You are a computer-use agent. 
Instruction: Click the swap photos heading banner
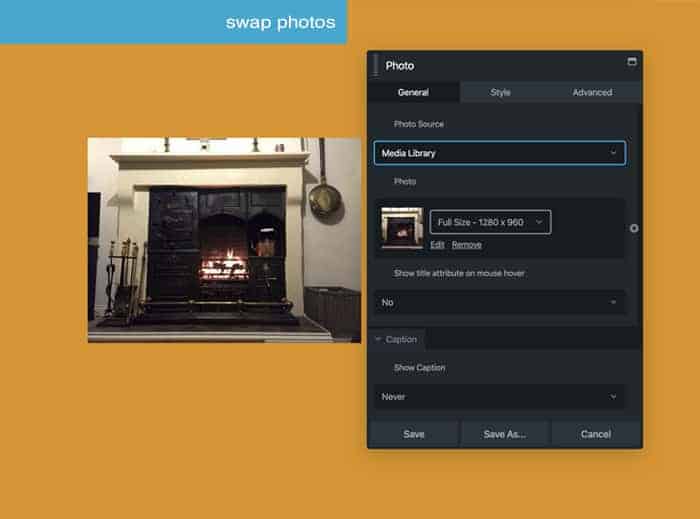point(173,22)
